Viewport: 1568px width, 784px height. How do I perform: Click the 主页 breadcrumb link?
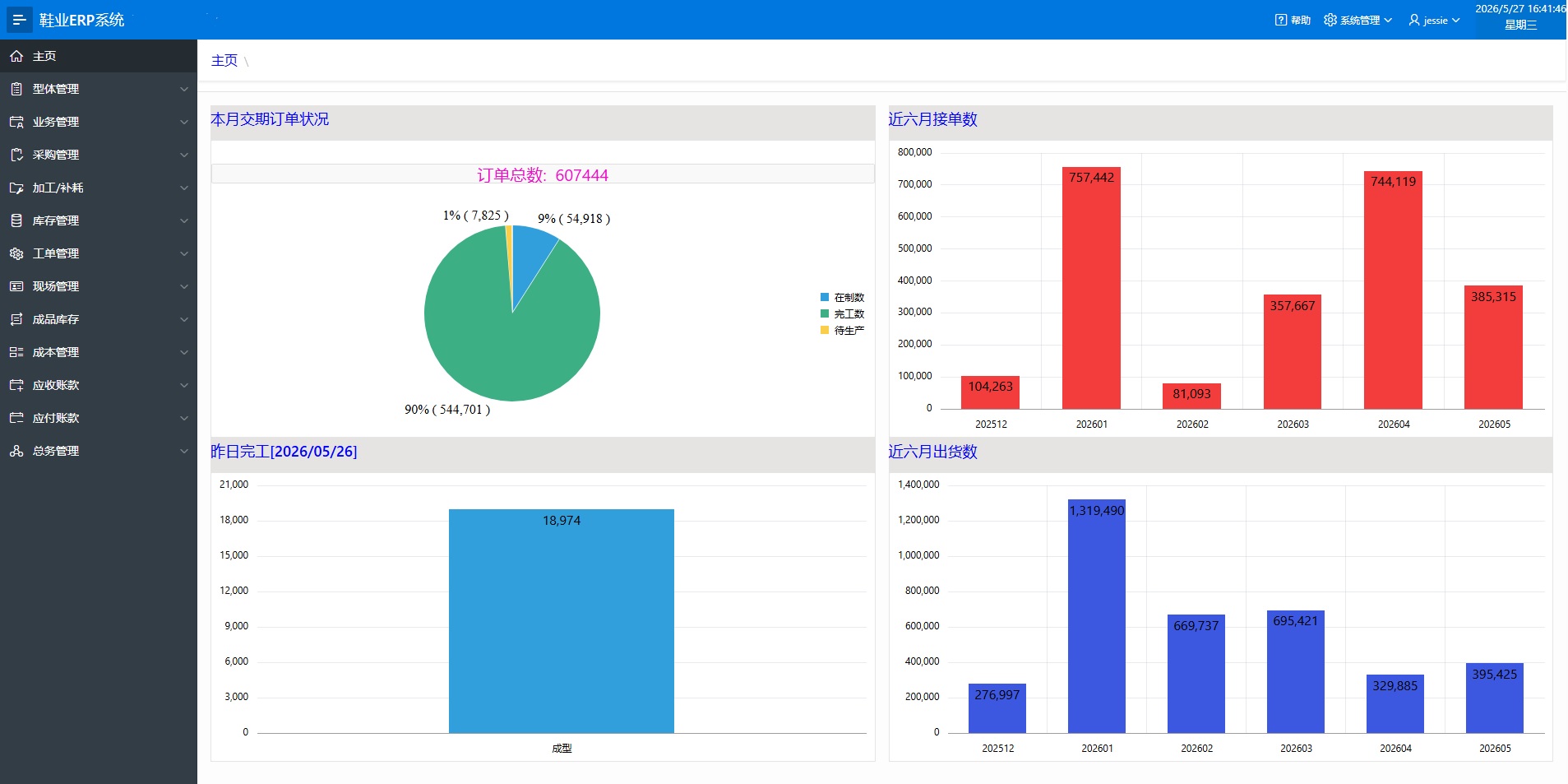[224, 60]
